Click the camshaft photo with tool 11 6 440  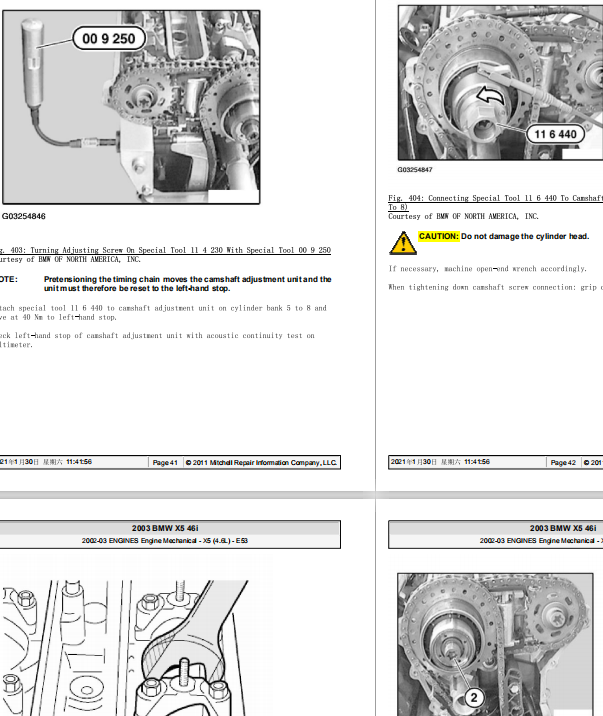click(500, 83)
